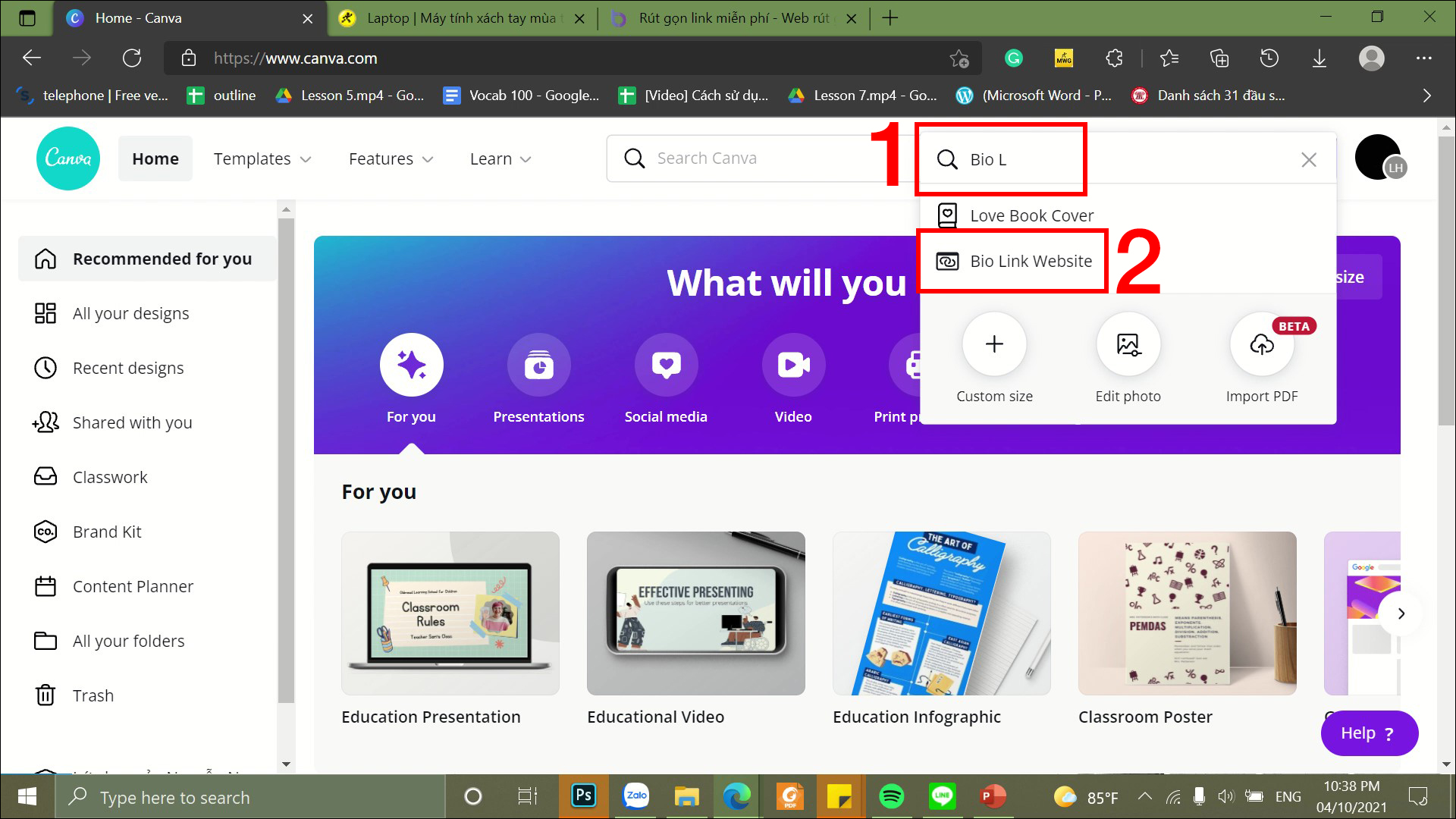
Task: Select the Classwork sidebar menu item
Action: [x=111, y=477]
